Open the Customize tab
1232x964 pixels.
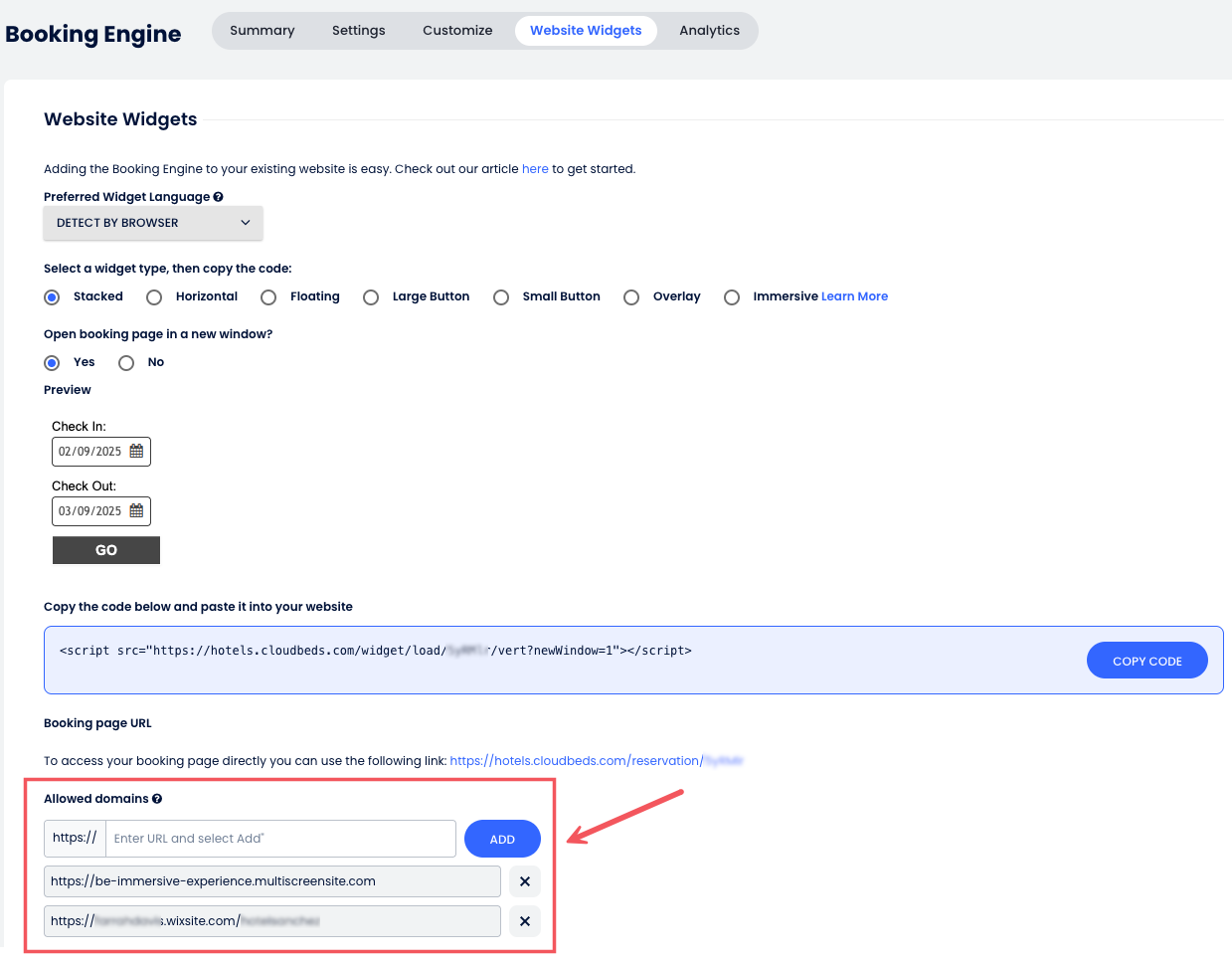point(457,31)
